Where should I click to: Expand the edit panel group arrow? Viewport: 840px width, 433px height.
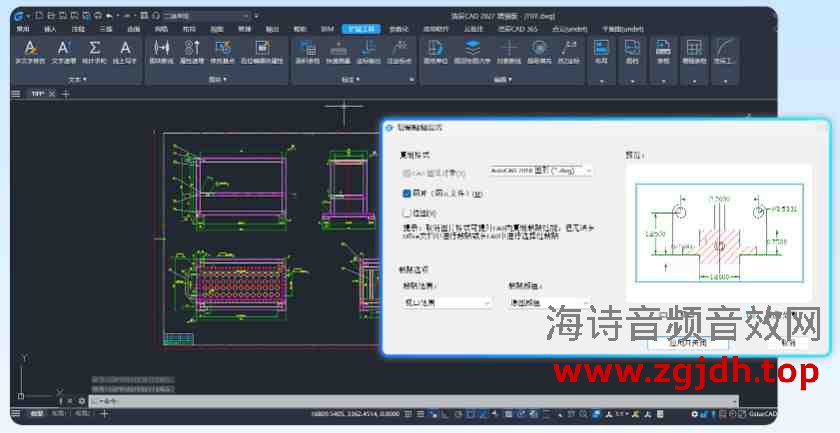(x=509, y=80)
